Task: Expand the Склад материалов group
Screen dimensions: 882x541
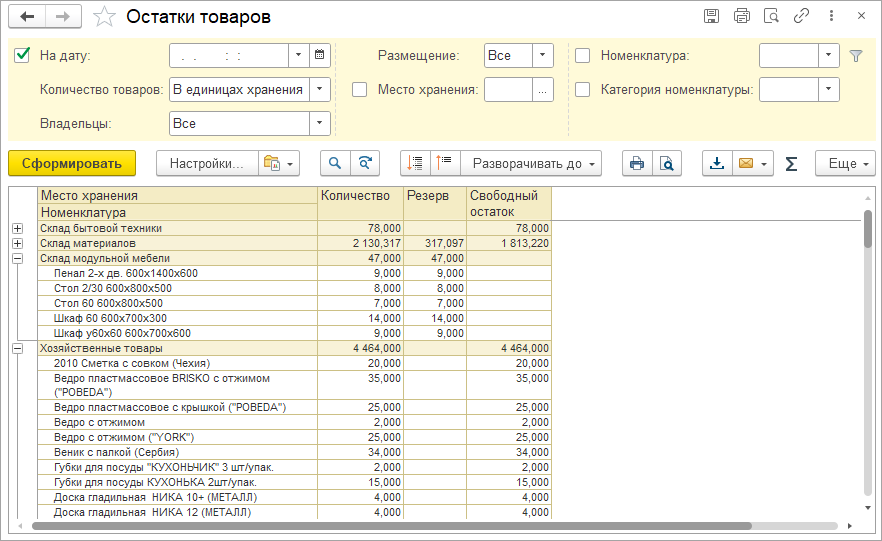Action: point(17,243)
